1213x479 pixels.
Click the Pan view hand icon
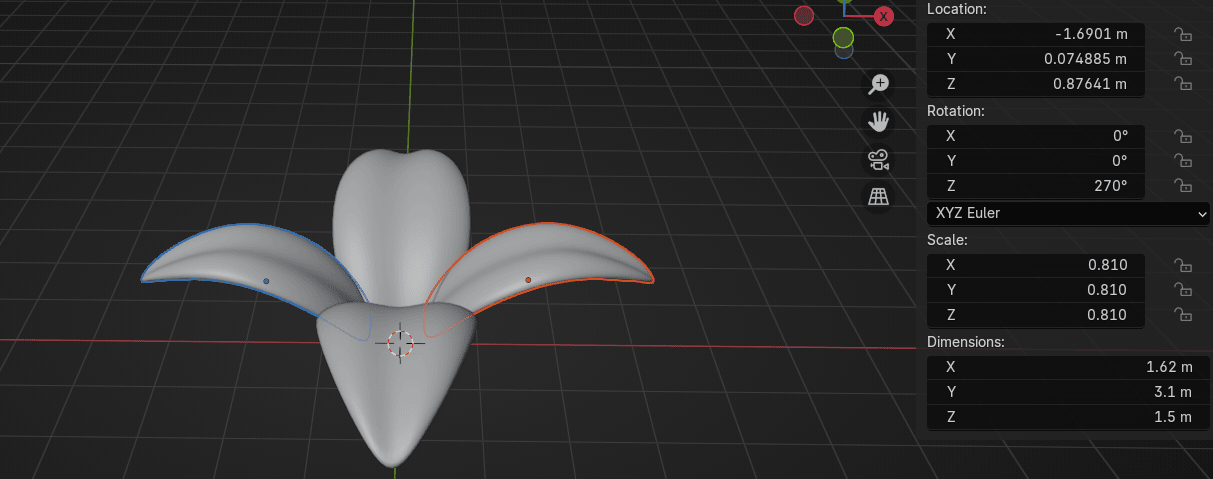coord(879,121)
